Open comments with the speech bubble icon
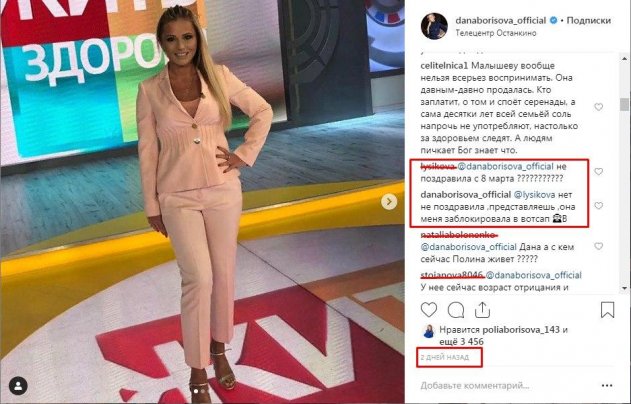631x404 pixels. 456,310
